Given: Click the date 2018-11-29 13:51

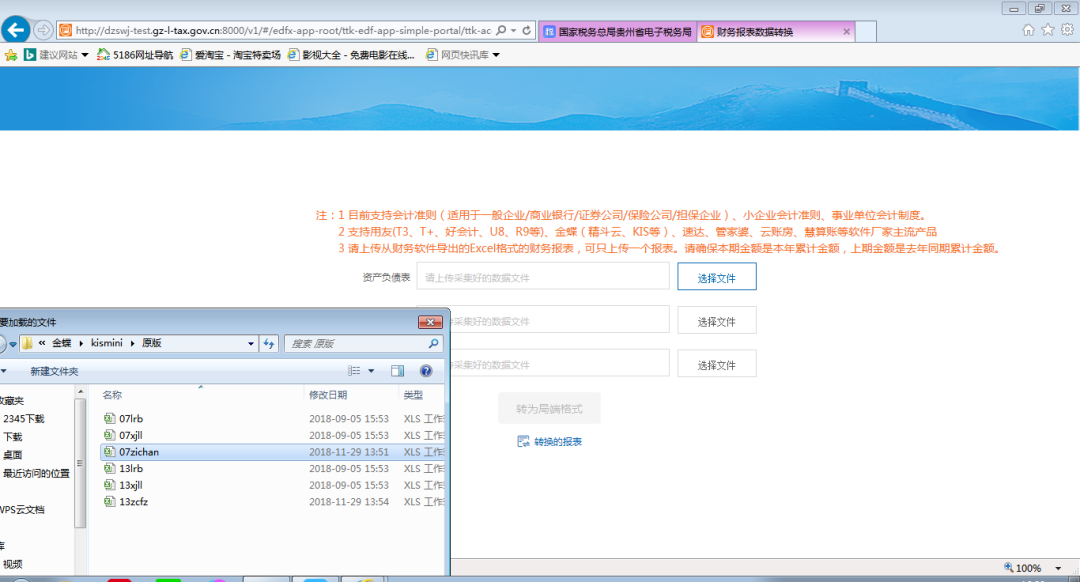Looking at the screenshot, I should point(349,452).
